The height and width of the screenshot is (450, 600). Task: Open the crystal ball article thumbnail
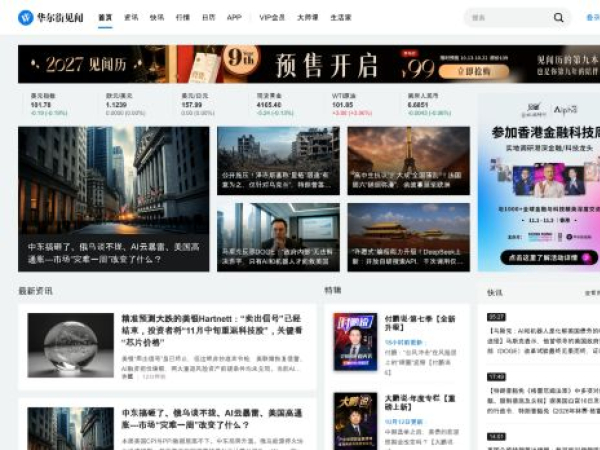(x=70, y=345)
